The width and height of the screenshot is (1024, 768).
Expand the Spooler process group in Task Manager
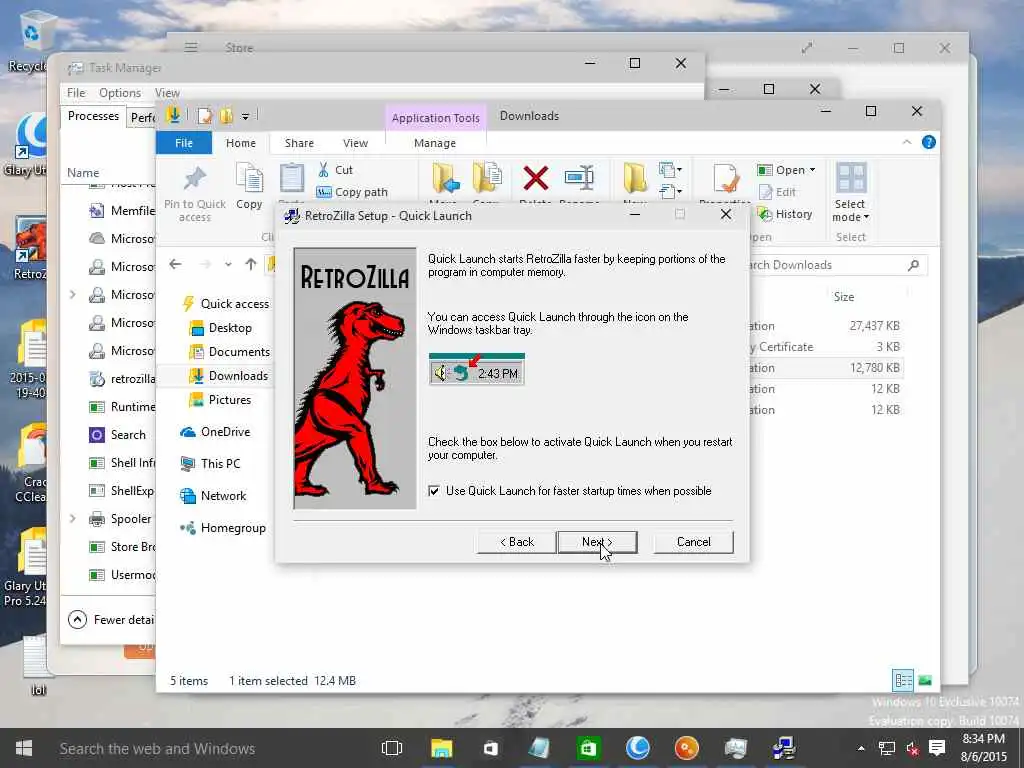tap(72, 519)
